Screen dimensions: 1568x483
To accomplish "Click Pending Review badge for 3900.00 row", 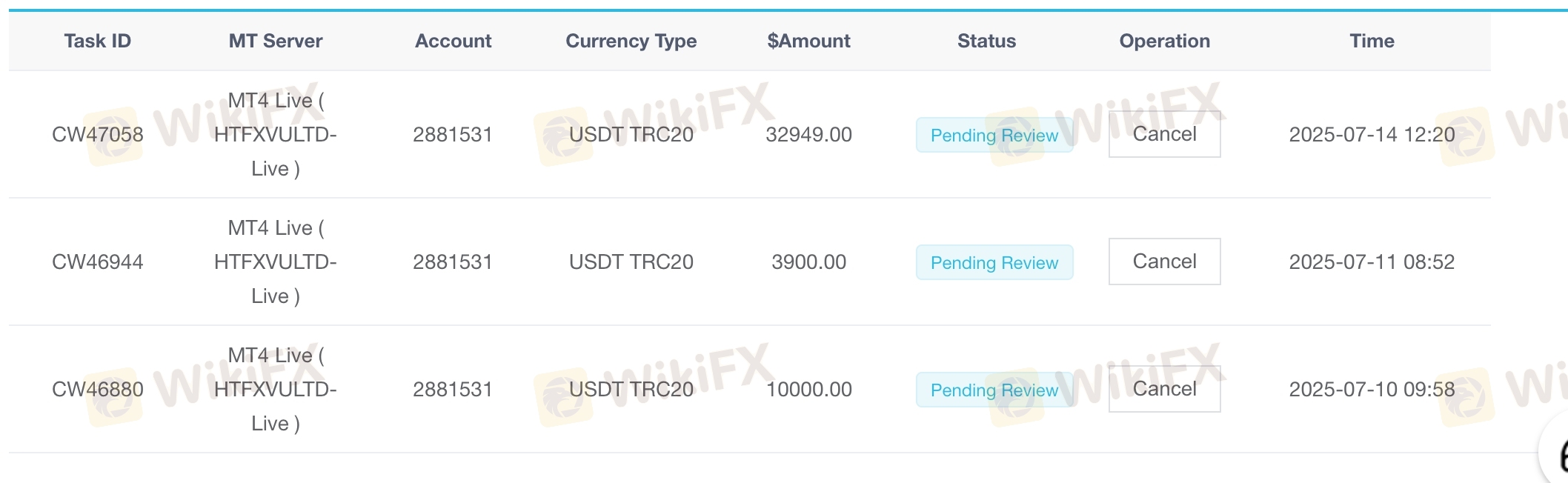I will click(x=994, y=262).
